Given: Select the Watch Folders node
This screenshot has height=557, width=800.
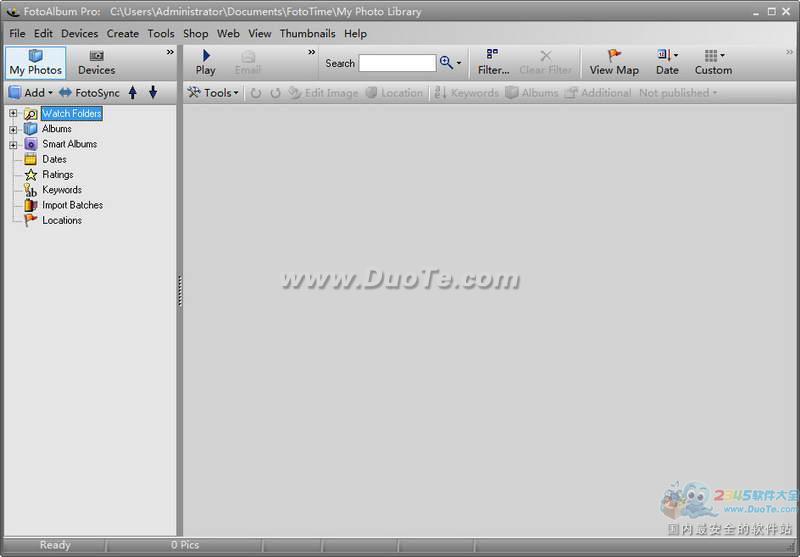Looking at the screenshot, I should pos(71,113).
